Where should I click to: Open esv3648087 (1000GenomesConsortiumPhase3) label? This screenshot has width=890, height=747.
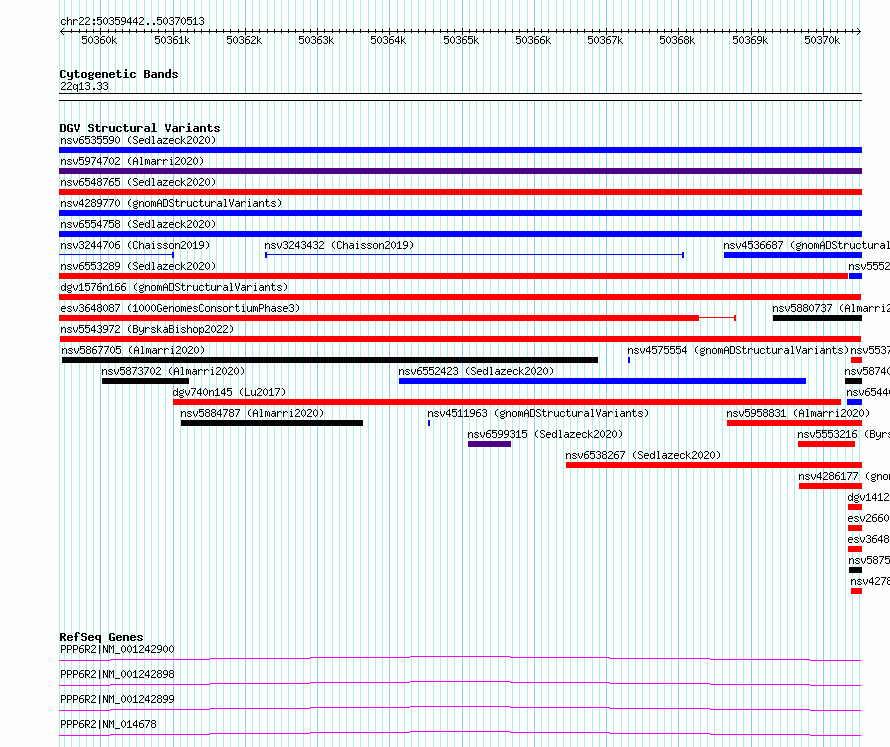(x=180, y=308)
